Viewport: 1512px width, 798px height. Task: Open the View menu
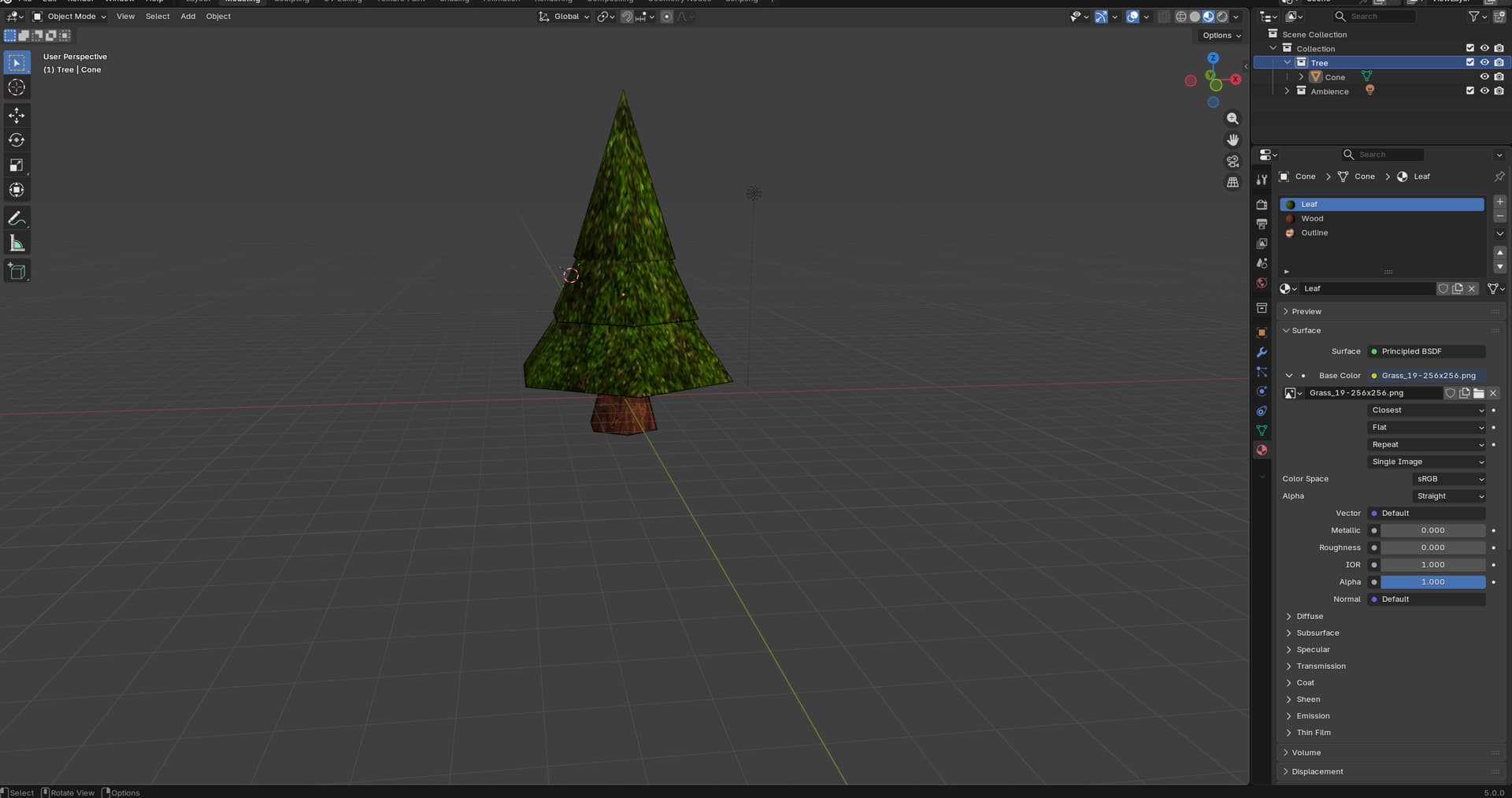coord(125,17)
